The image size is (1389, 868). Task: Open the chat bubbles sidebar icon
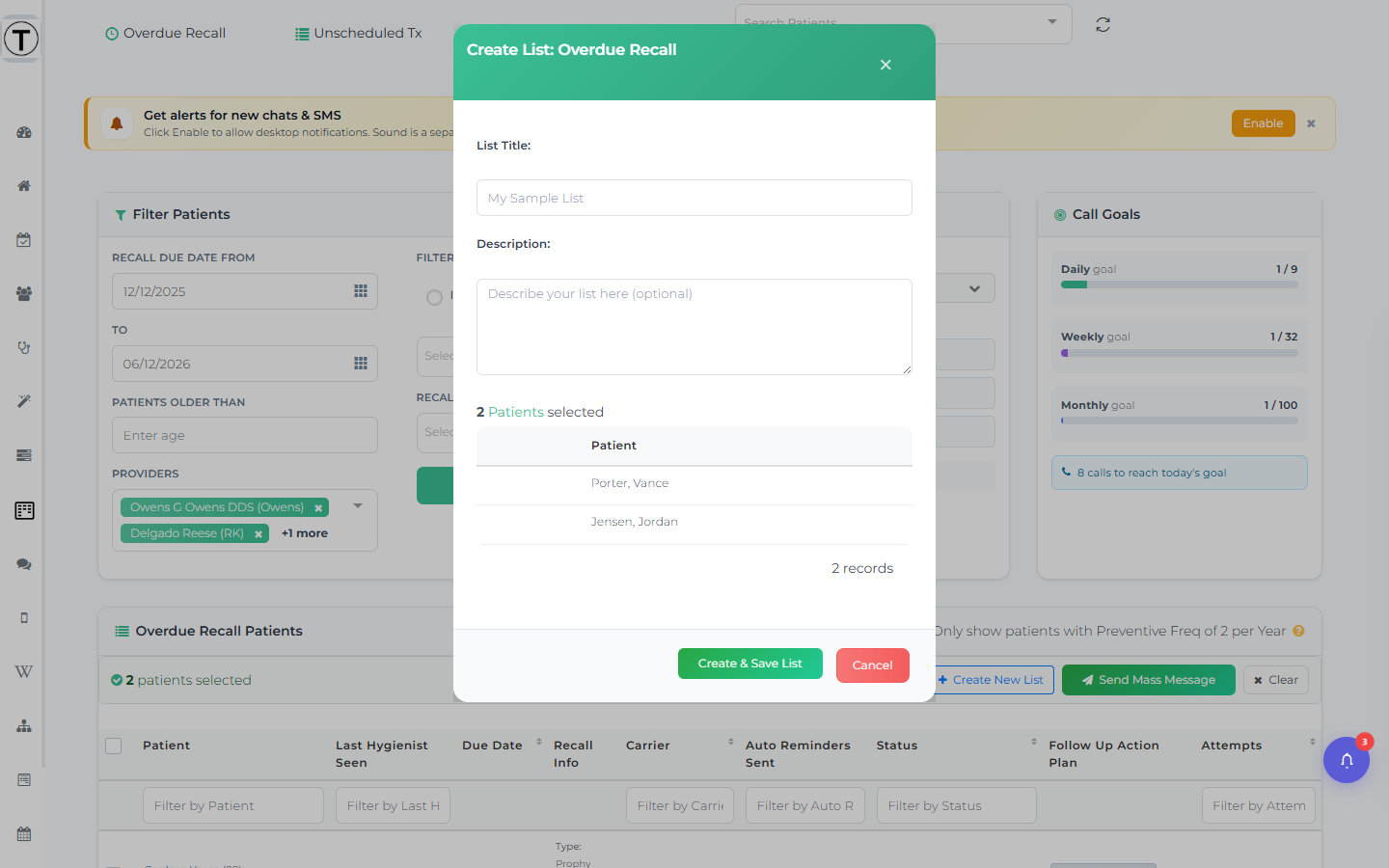pos(24,564)
